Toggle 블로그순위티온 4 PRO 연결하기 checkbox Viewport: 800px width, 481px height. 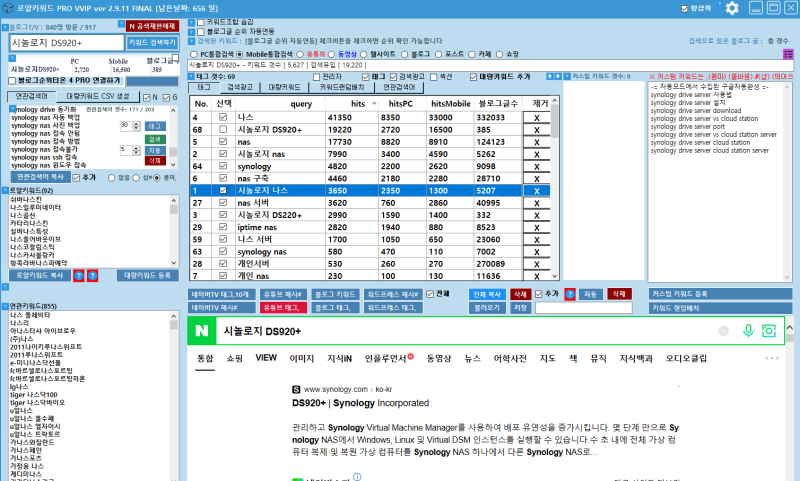point(12,81)
